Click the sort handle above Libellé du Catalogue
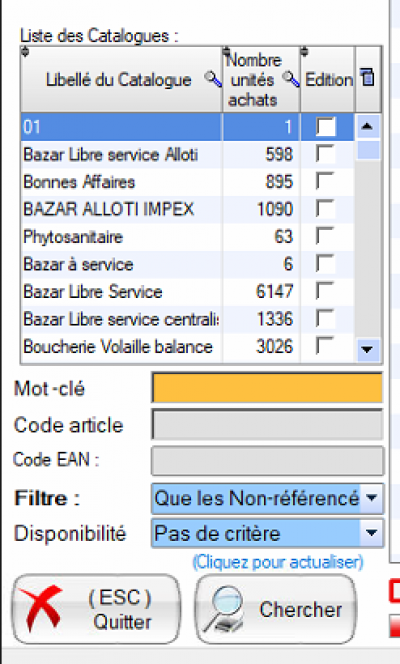 coord(25,52)
